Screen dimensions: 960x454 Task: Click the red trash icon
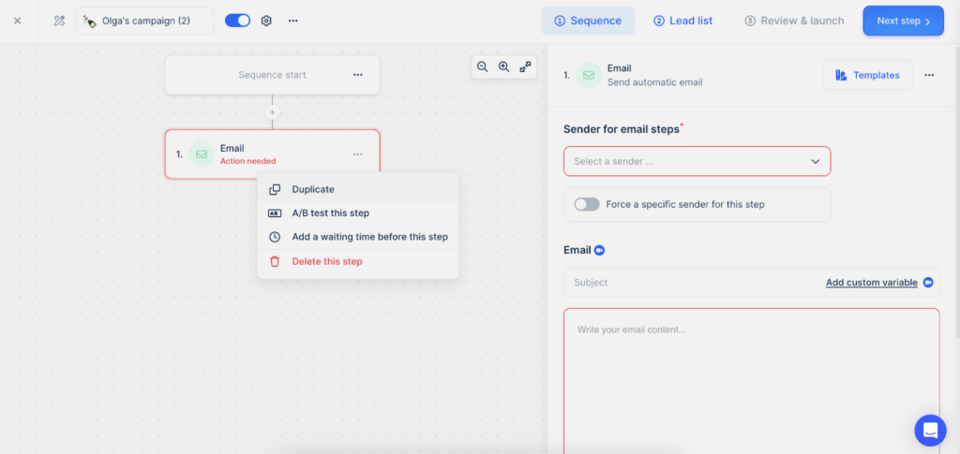(x=275, y=262)
